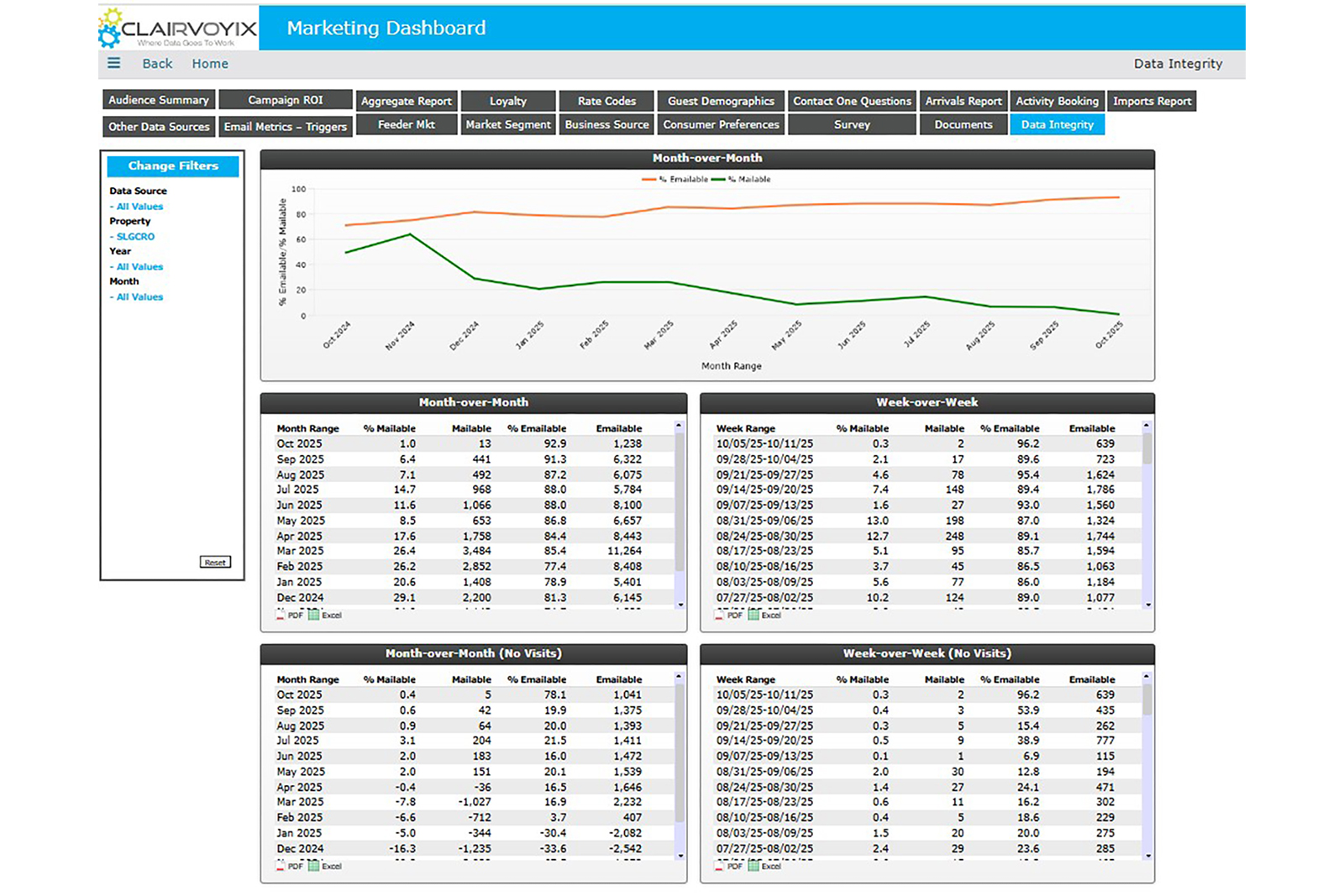Viewport: 1344px width, 896px height.
Task: Open Property SLGCRO filter value
Action: [x=134, y=237]
